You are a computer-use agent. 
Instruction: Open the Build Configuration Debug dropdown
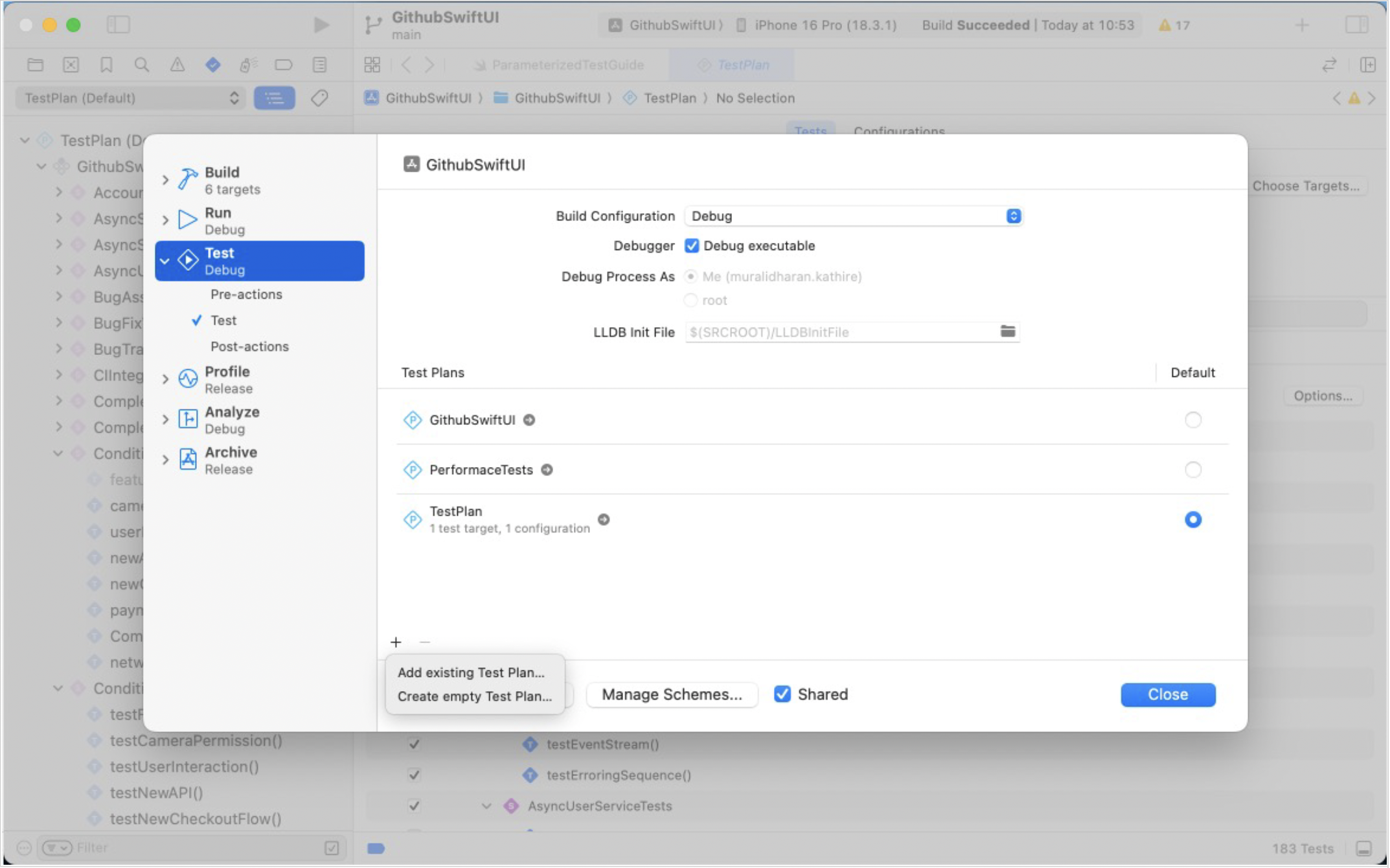[x=853, y=216]
